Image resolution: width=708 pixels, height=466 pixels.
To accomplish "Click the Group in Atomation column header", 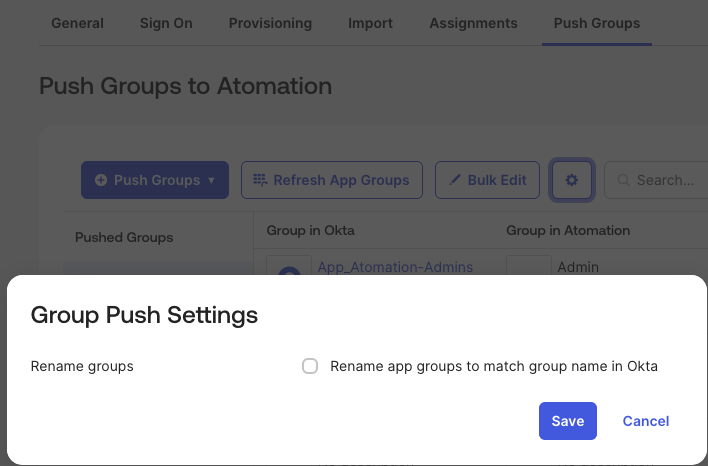I will click(568, 230).
